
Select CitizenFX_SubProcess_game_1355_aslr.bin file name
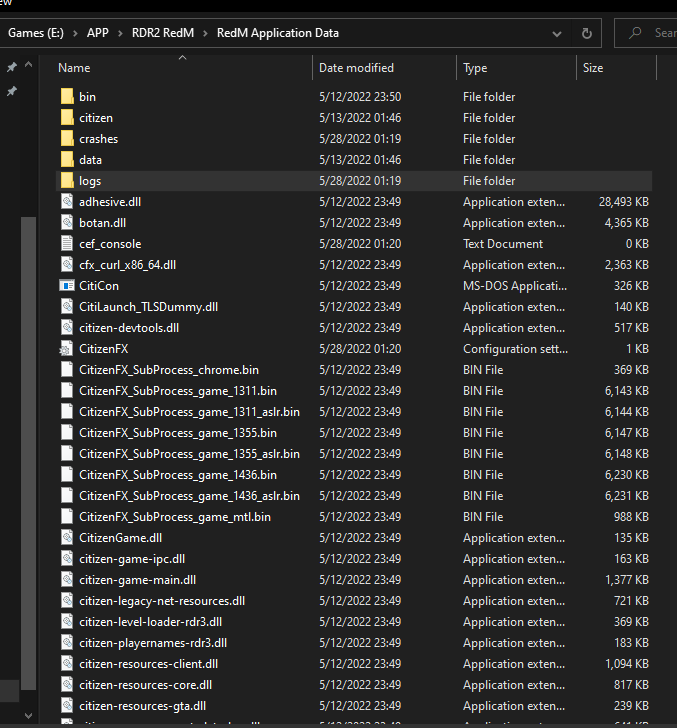189,454
